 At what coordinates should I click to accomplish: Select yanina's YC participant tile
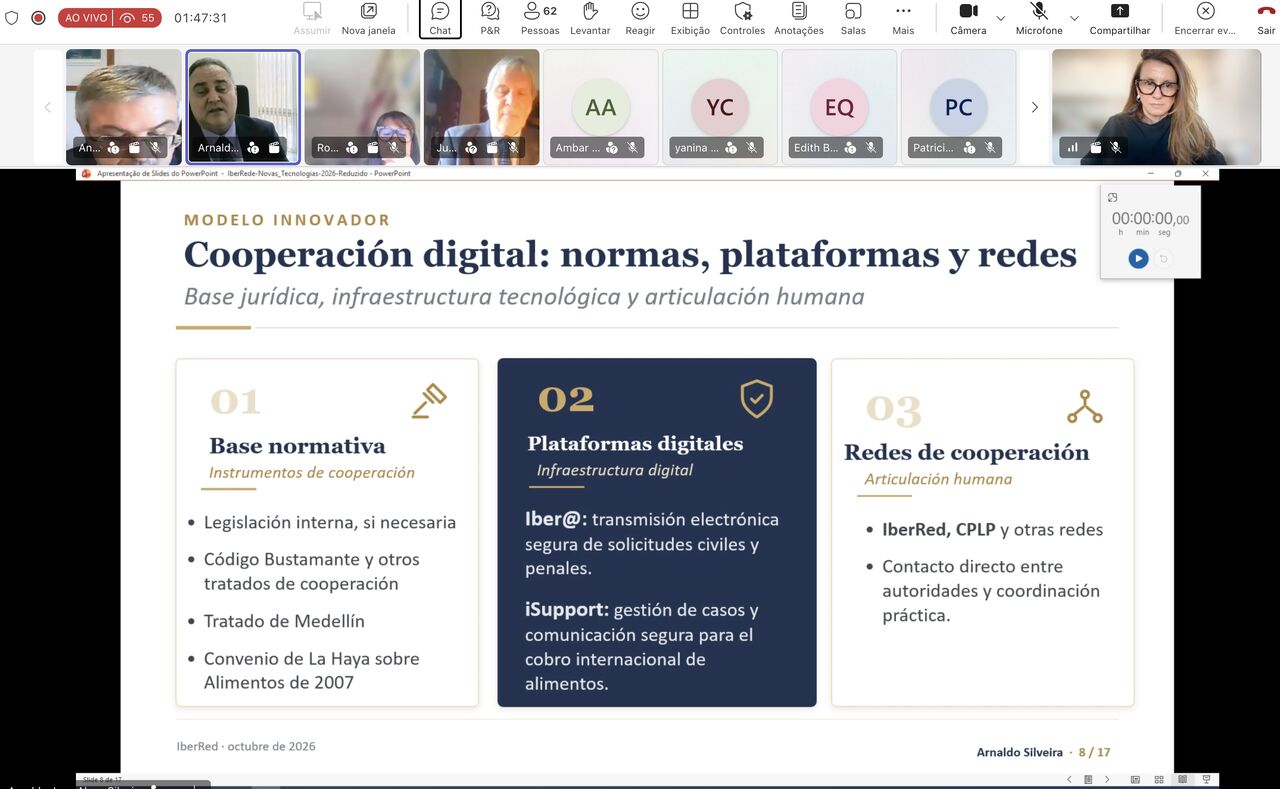720,107
